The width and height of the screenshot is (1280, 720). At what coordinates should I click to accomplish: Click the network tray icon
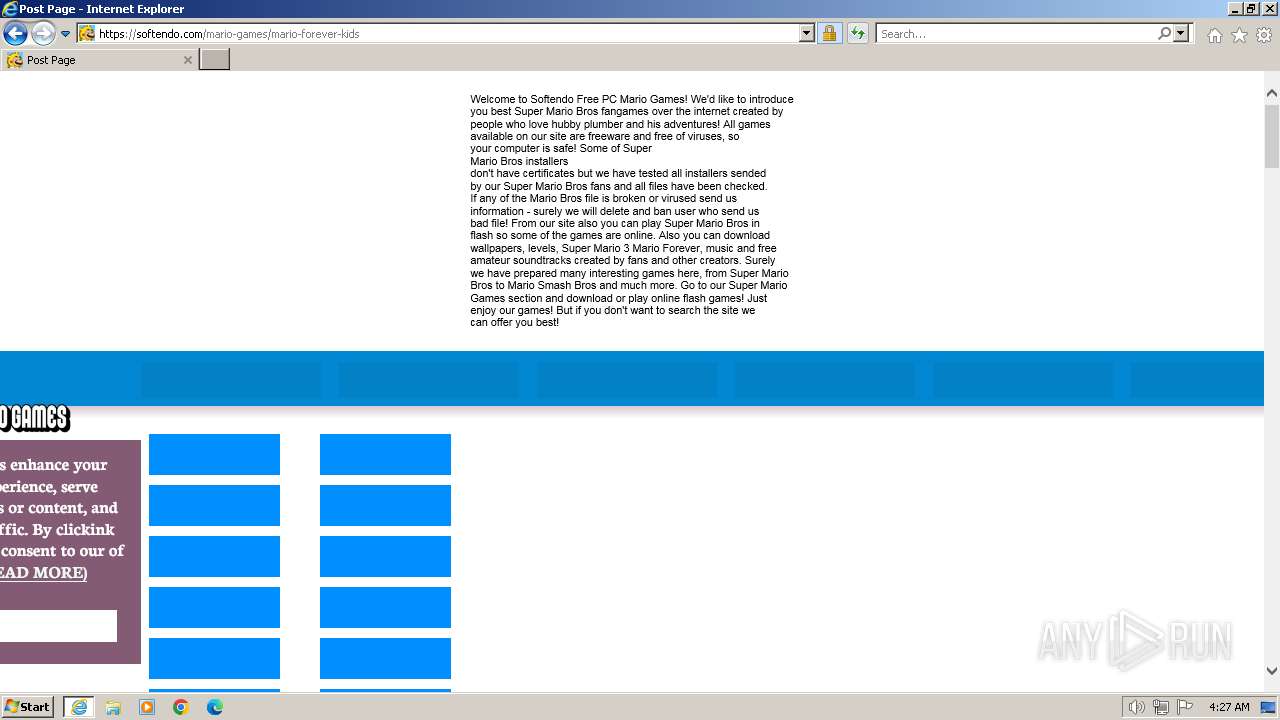(x=1161, y=707)
